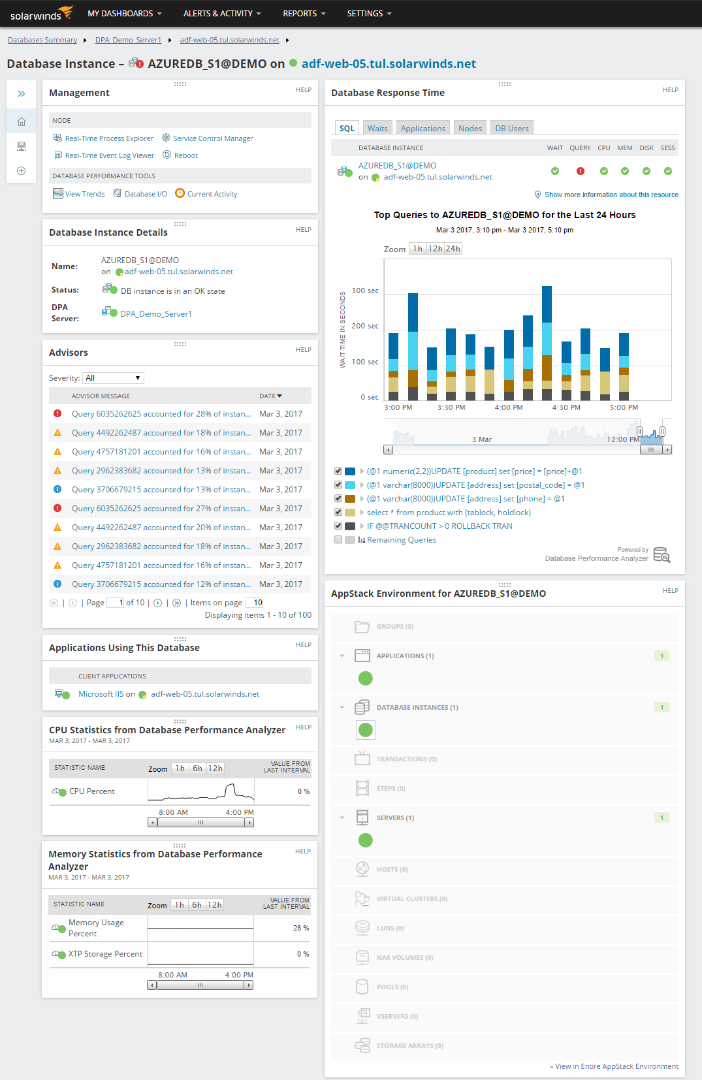The height and width of the screenshot is (1080, 702).
Task: Set Memory chart zoom to 6h
Action: click(x=196, y=905)
